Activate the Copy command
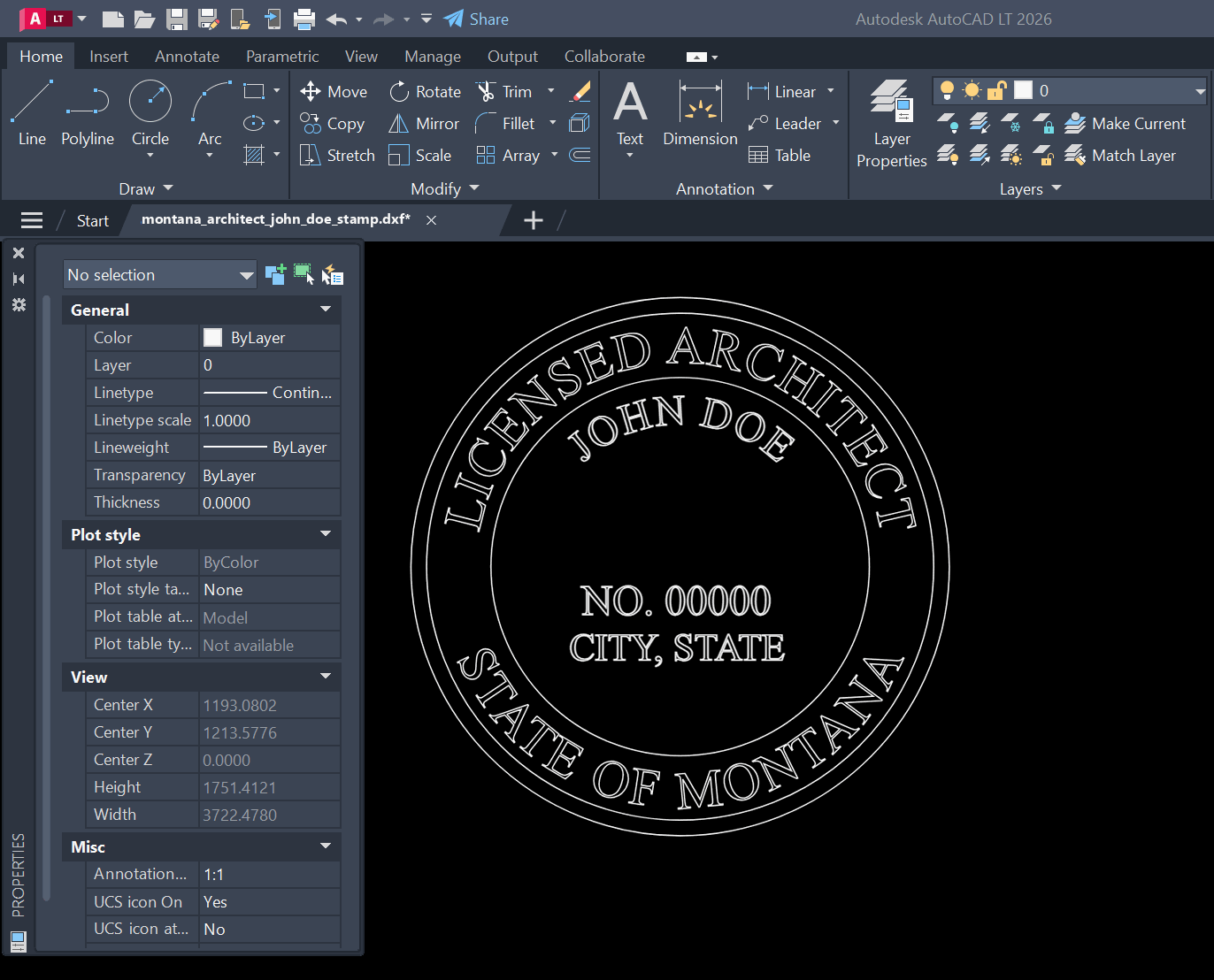The height and width of the screenshot is (980, 1214). [x=332, y=123]
